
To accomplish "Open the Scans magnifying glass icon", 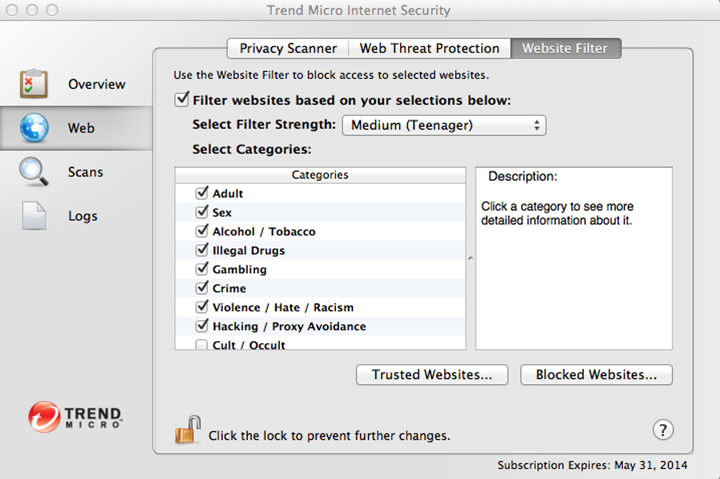I will point(34,172).
